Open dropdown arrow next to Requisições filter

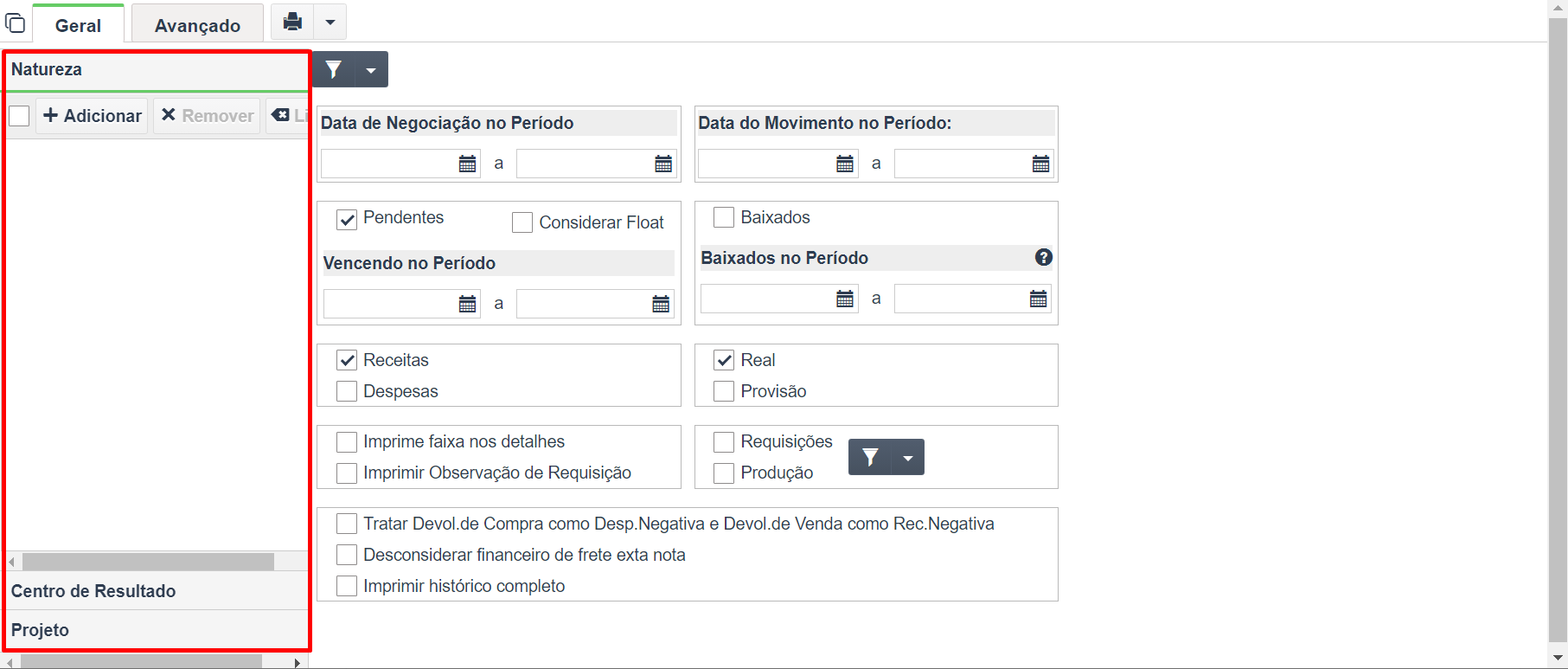coord(908,457)
